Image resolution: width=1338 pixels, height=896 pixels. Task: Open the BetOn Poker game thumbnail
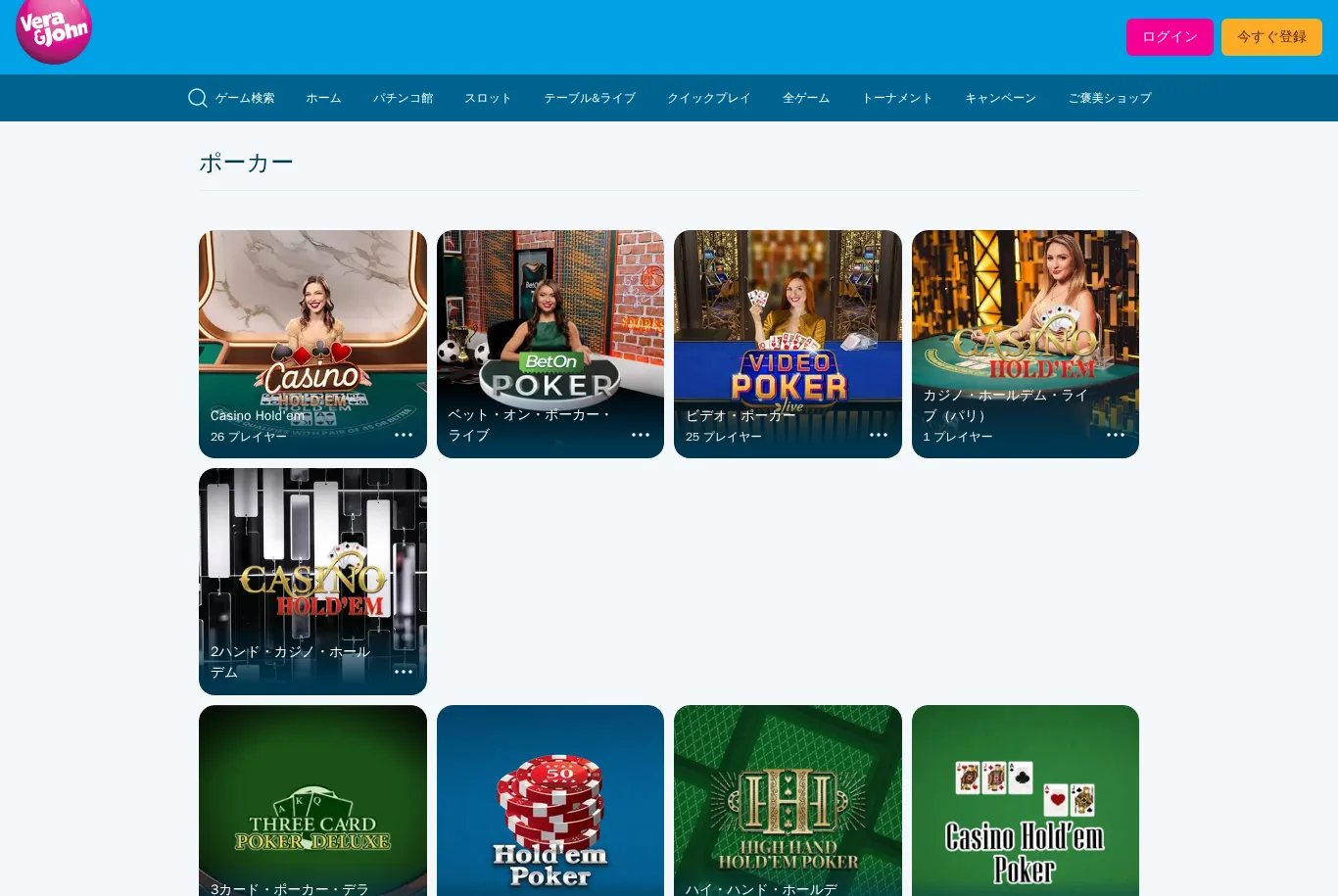[x=550, y=344]
